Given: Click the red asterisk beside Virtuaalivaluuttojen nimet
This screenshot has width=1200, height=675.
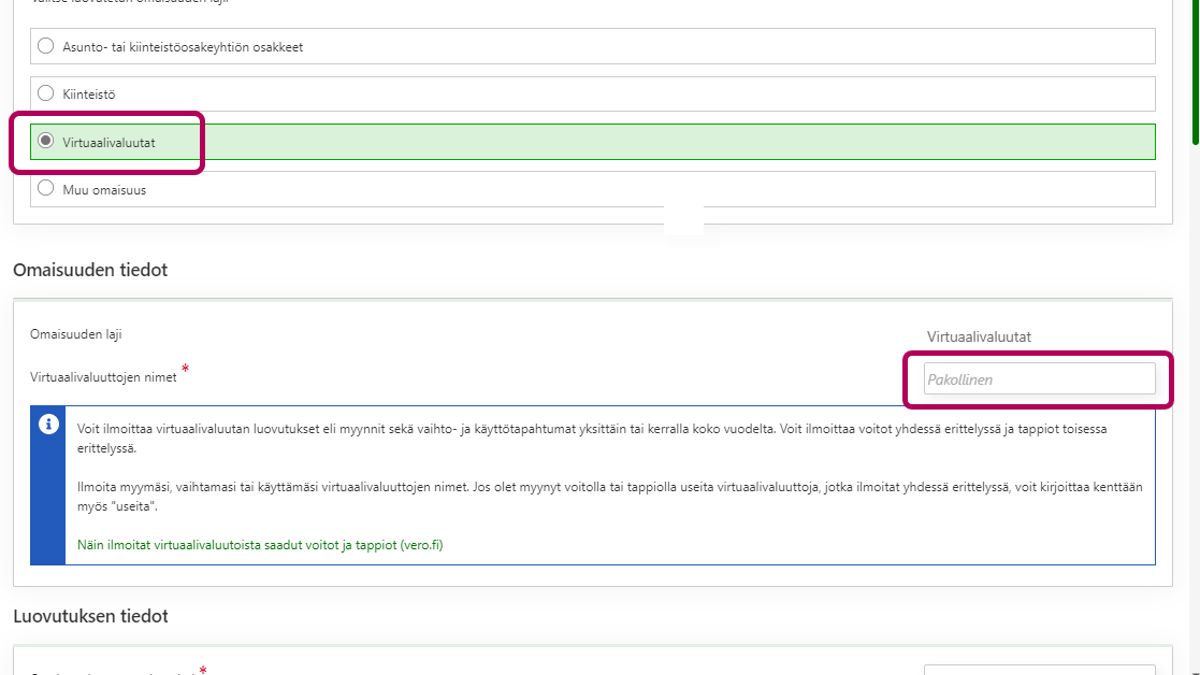Looking at the screenshot, I should tap(185, 370).
